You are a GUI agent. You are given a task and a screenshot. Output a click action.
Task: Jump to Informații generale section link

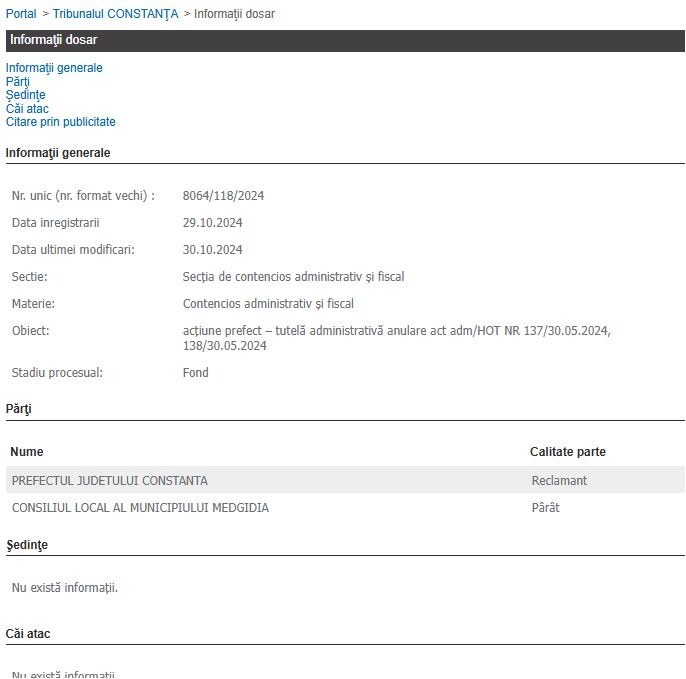(54, 68)
